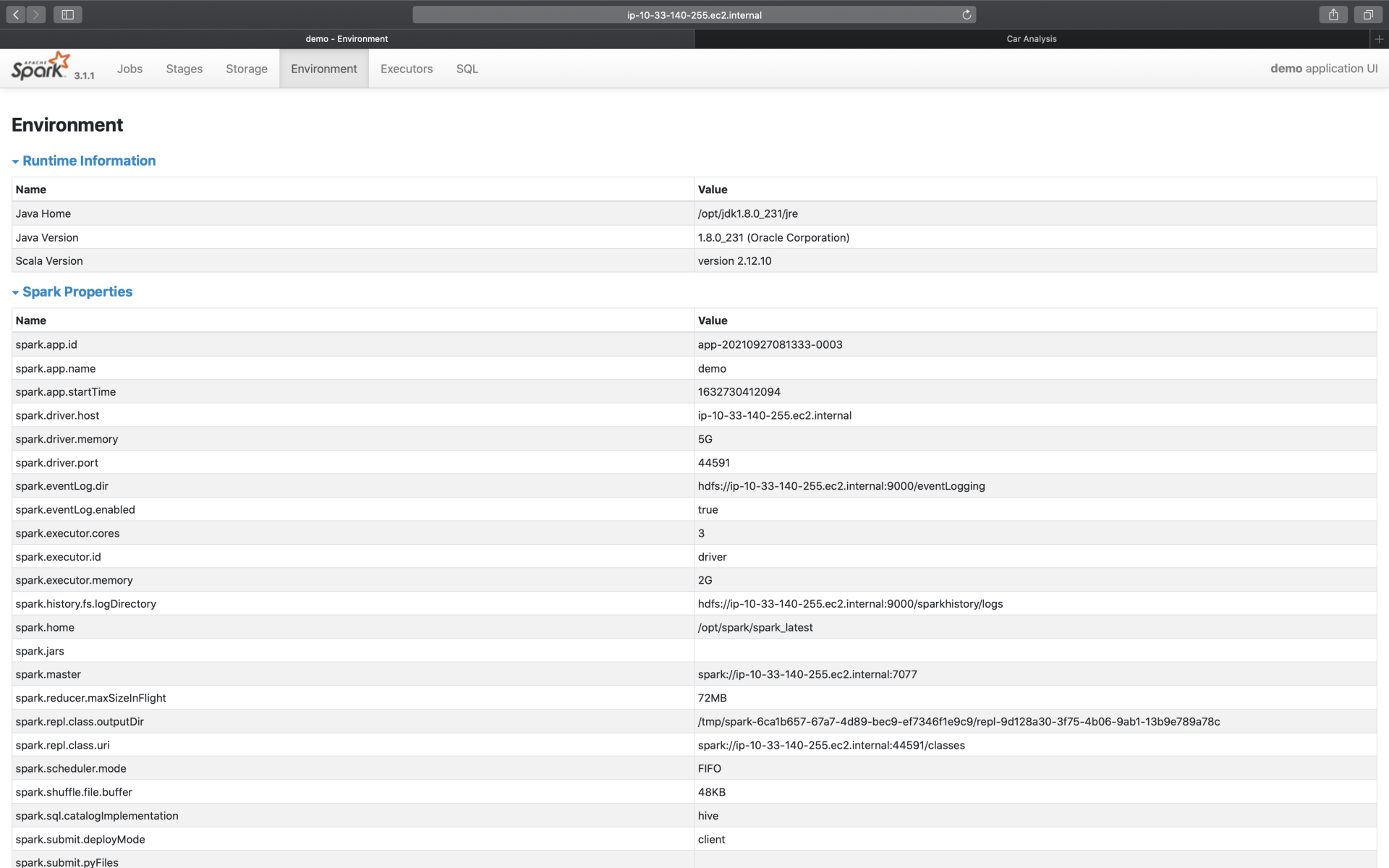Go back with browser back arrow
The image size is (1389, 868).
pos(16,14)
